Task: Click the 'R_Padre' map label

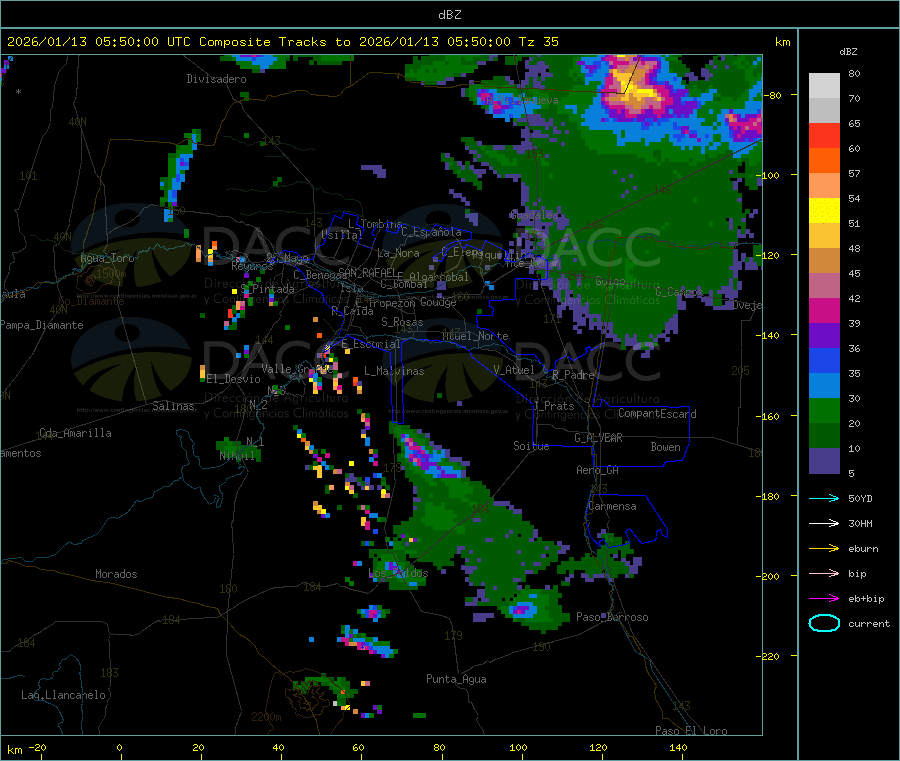Action: pos(573,375)
